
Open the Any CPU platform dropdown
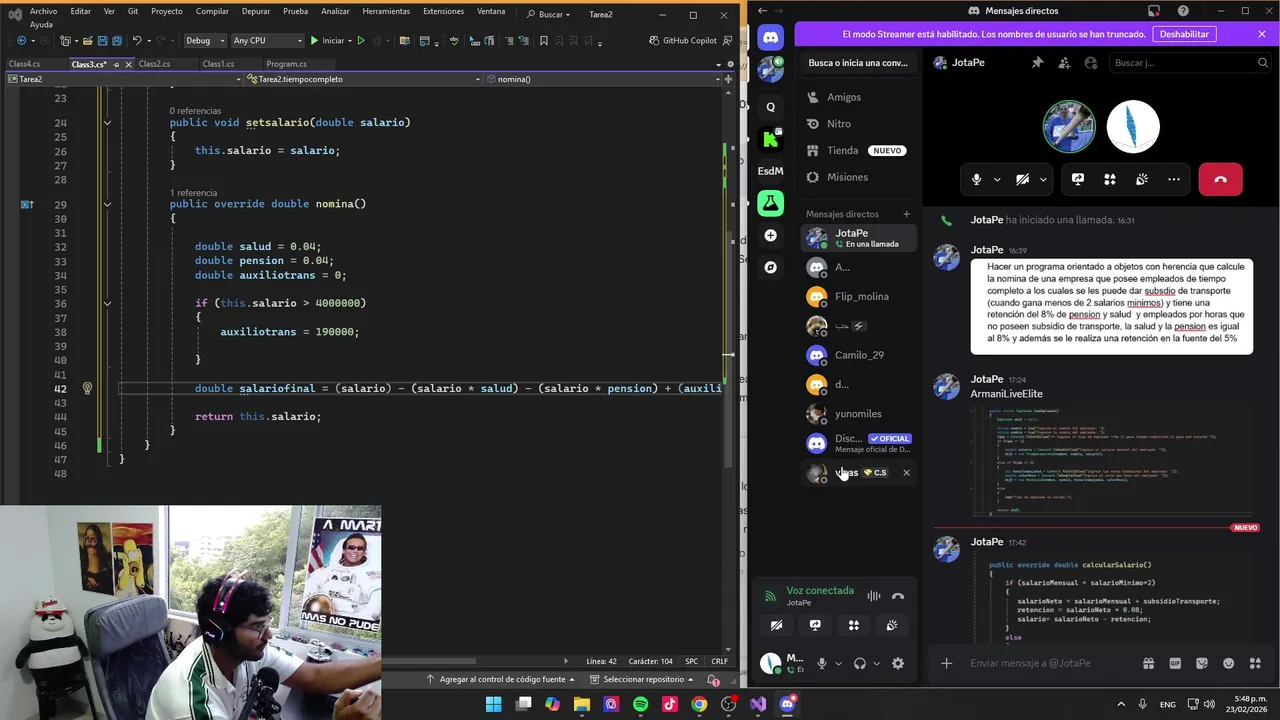[x=267, y=41]
